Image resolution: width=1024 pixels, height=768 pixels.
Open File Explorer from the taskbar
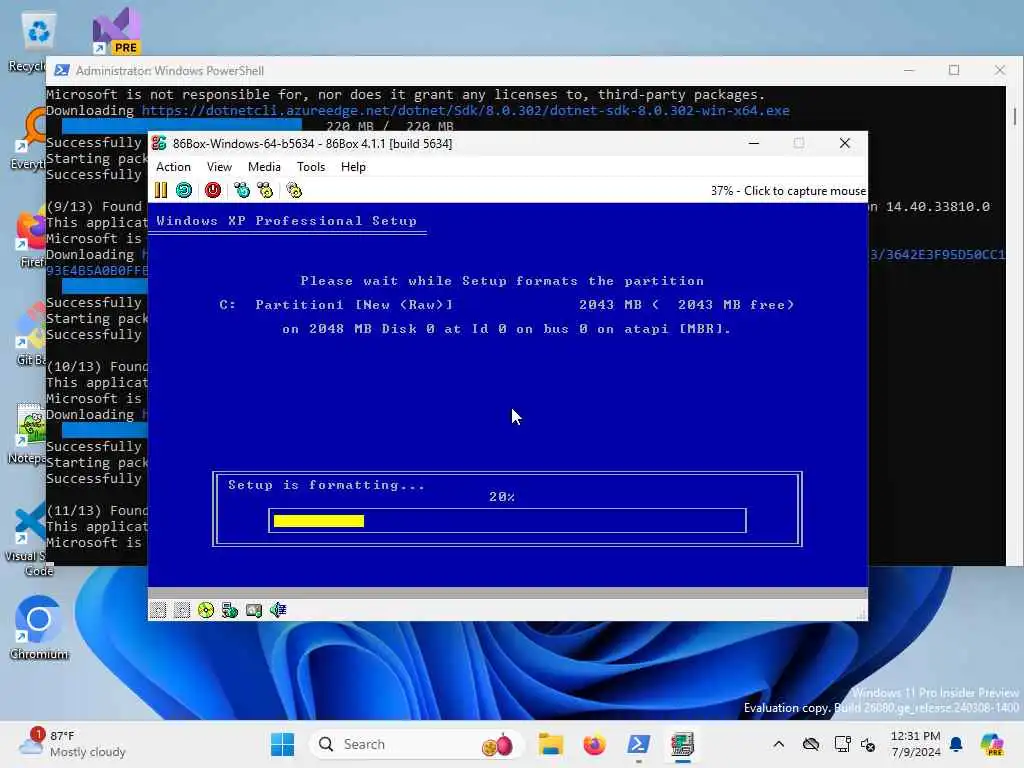551,744
